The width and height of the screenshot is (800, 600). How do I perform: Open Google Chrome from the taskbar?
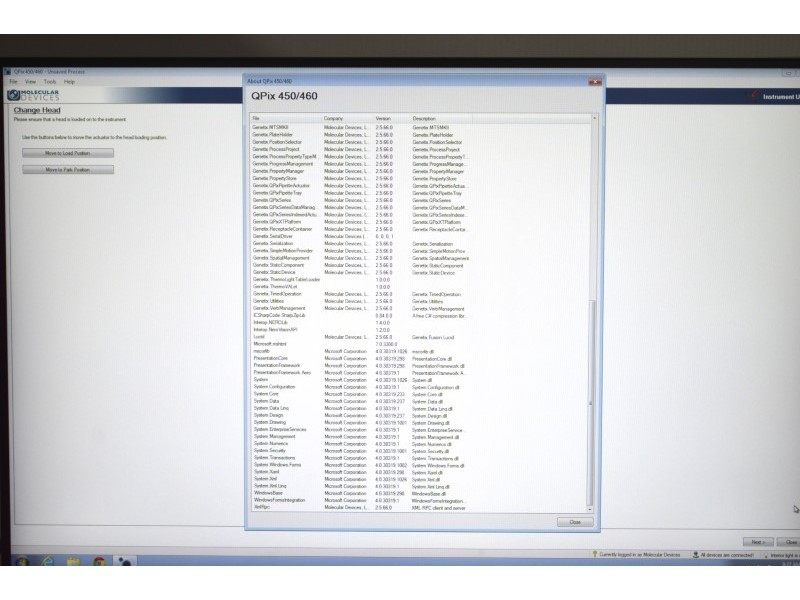pyautogui.click(x=99, y=561)
